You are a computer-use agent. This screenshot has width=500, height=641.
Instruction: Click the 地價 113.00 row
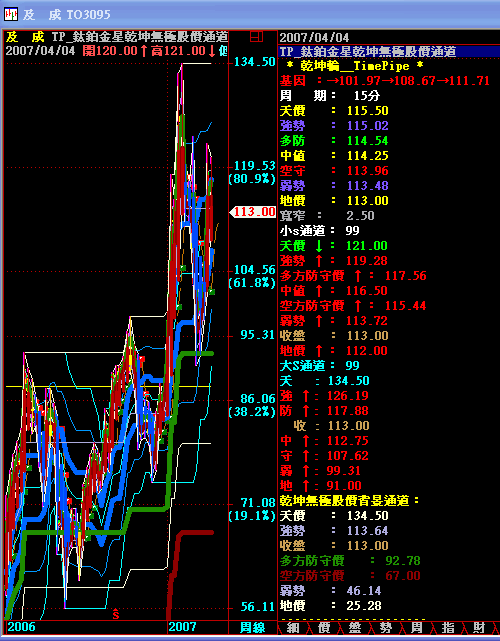coord(334,201)
